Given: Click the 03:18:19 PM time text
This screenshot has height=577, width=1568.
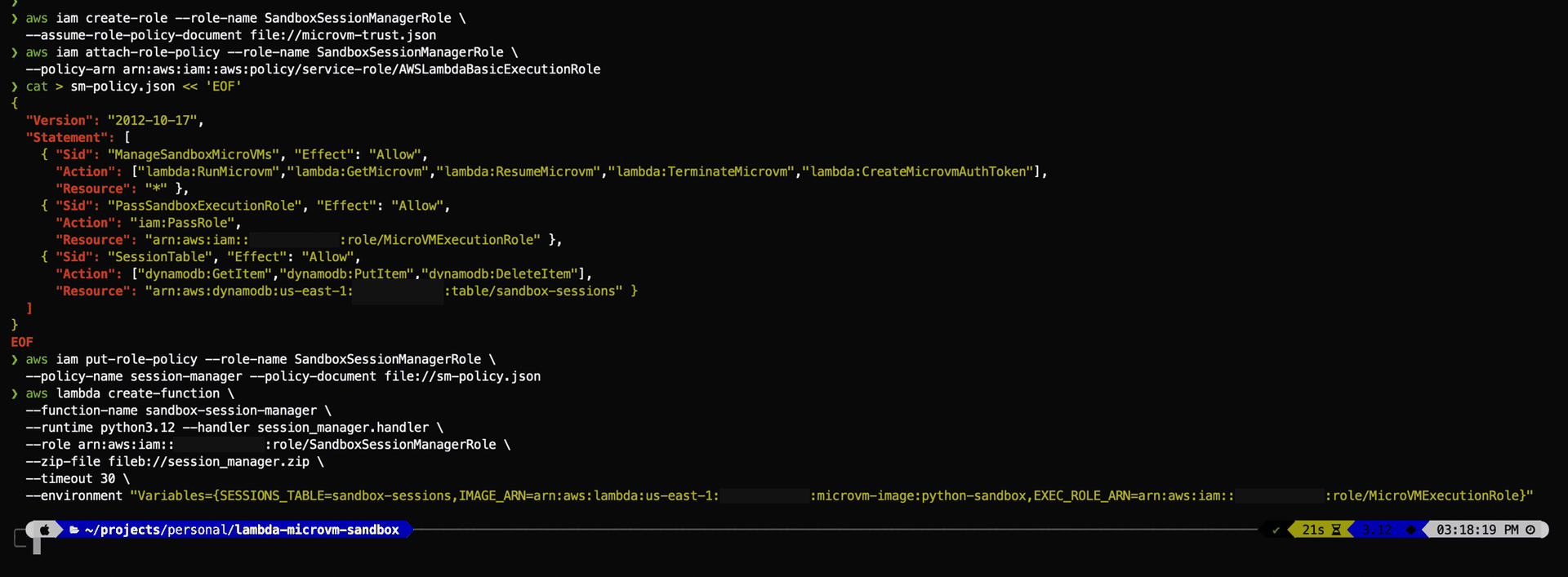Looking at the screenshot, I should click(1477, 530).
